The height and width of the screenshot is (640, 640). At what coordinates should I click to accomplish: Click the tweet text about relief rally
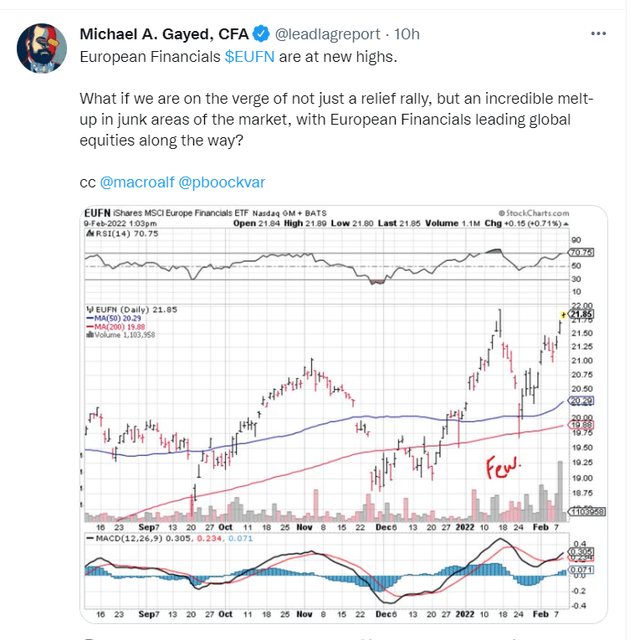[336, 120]
